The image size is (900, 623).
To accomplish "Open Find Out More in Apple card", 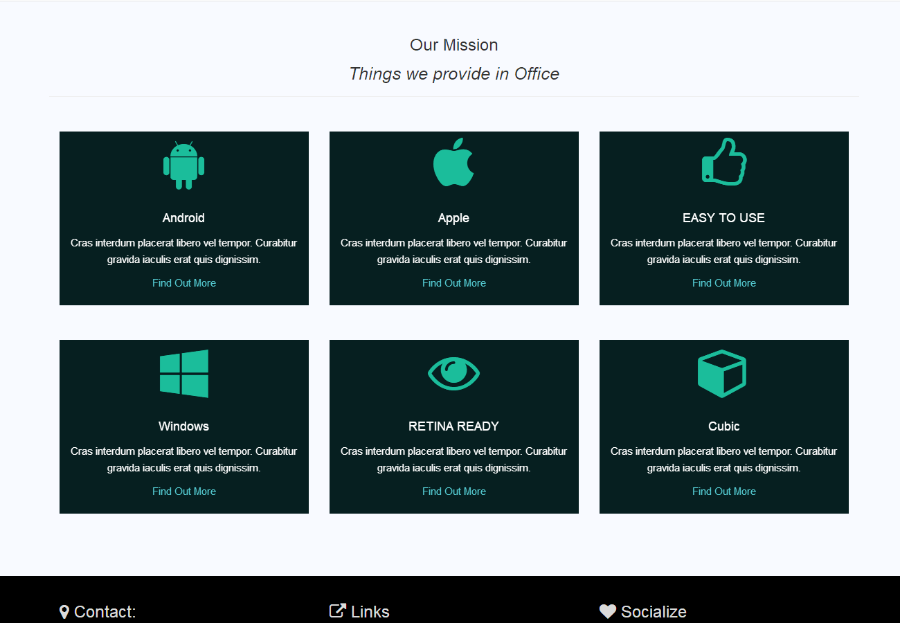I will tap(454, 283).
